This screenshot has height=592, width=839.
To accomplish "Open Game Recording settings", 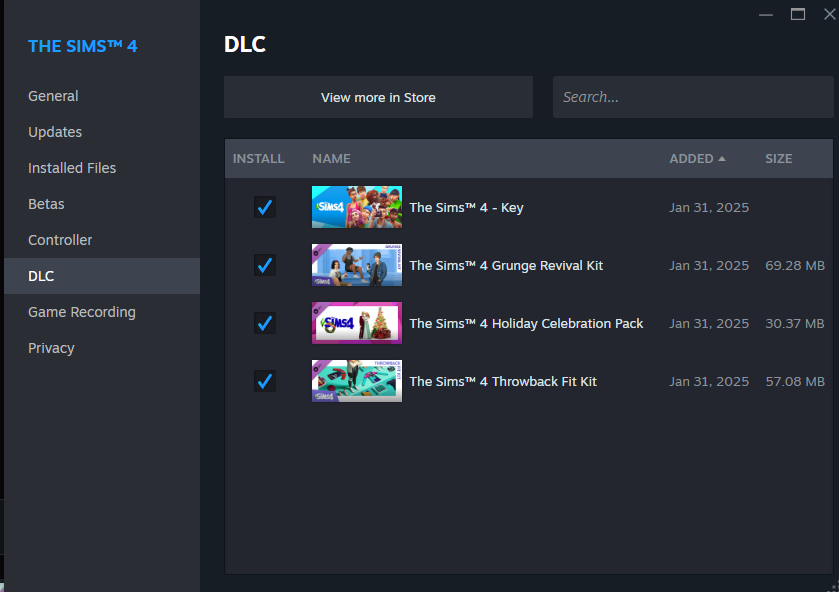I will coord(102,312).
